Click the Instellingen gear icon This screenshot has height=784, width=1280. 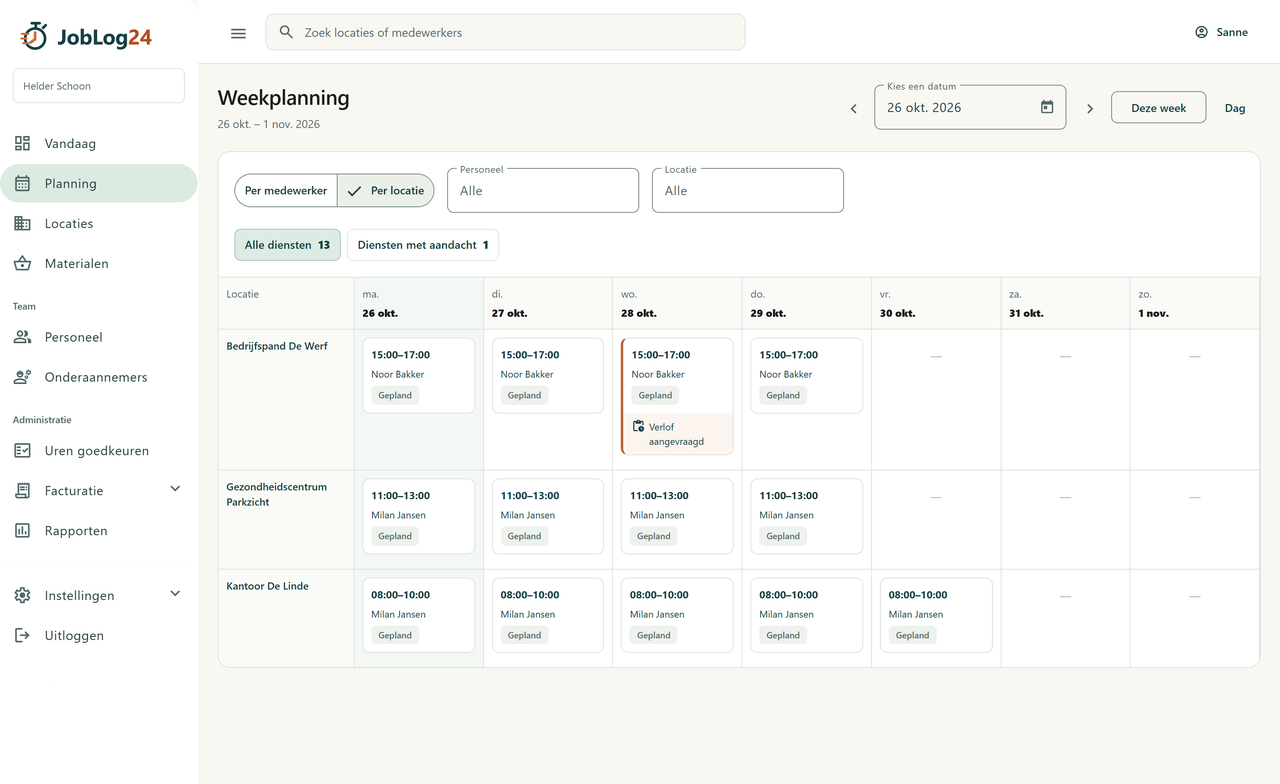[22, 595]
